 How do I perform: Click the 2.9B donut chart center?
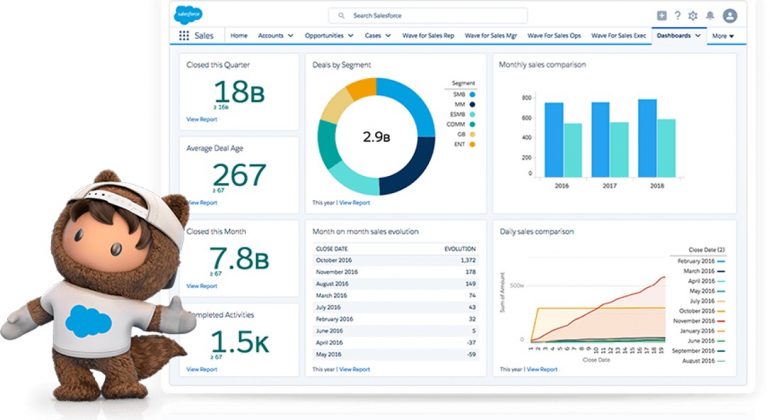tap(376, 137)
